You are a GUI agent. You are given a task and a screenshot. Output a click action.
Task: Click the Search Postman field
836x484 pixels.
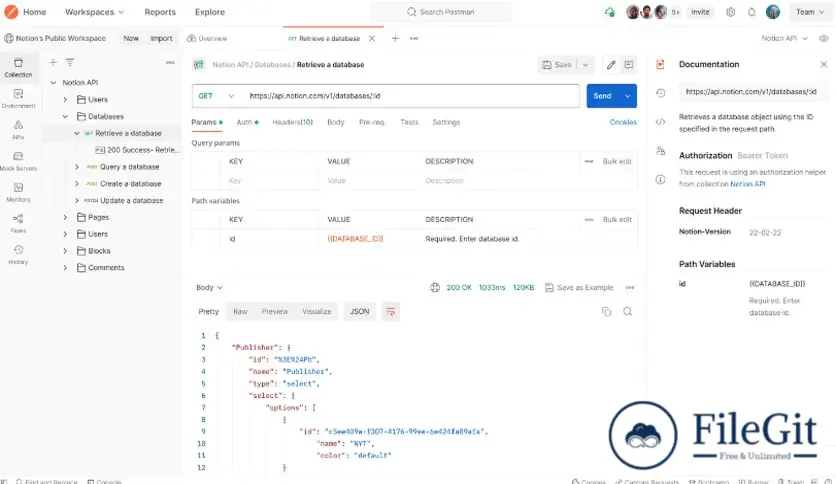tap(441, 12)
